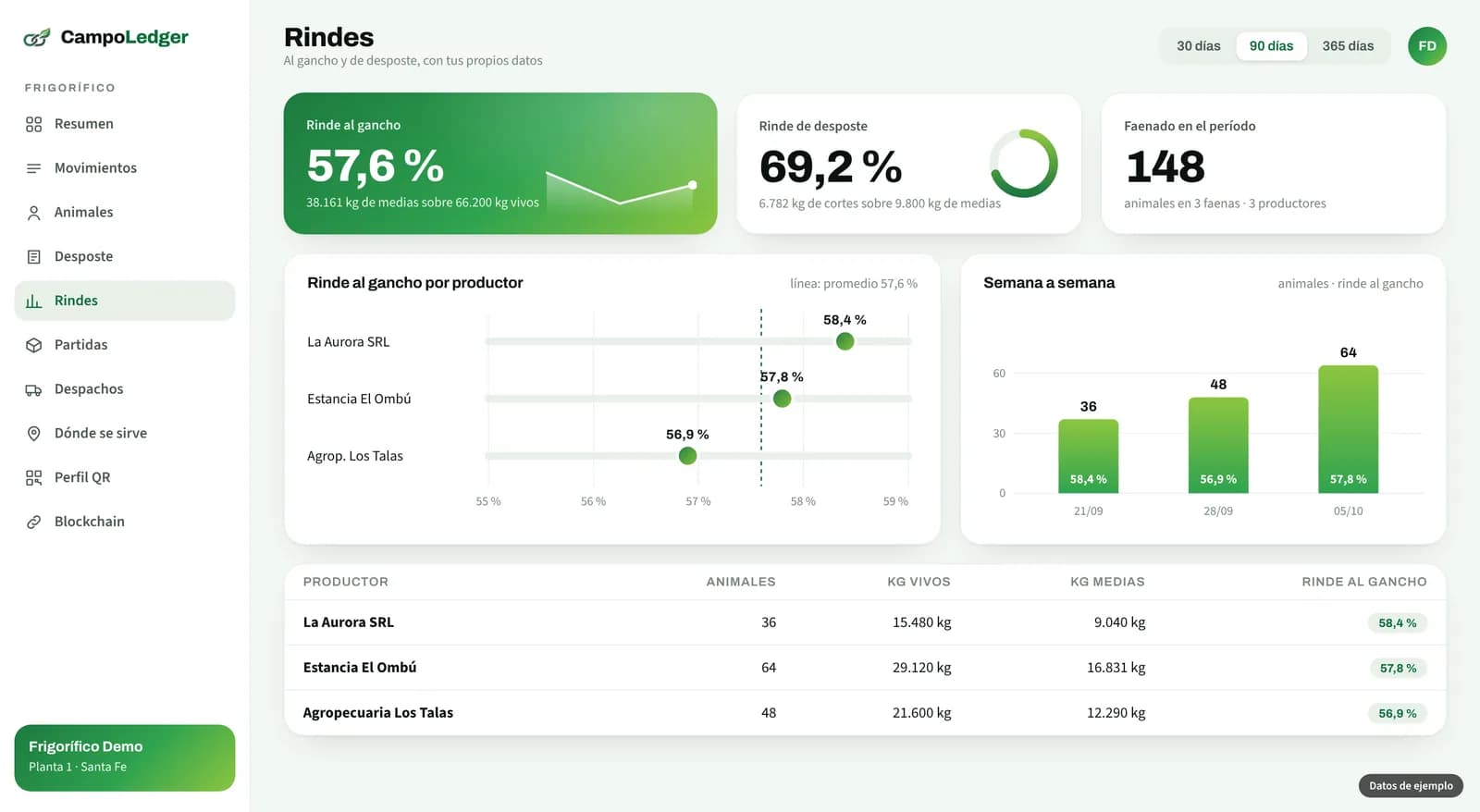Image resolution: width=1480 pixels, height=812 pixels.
Task: Click the Estancia El Ombú 57,8 % dot
Action: click(x=782, y=399)
